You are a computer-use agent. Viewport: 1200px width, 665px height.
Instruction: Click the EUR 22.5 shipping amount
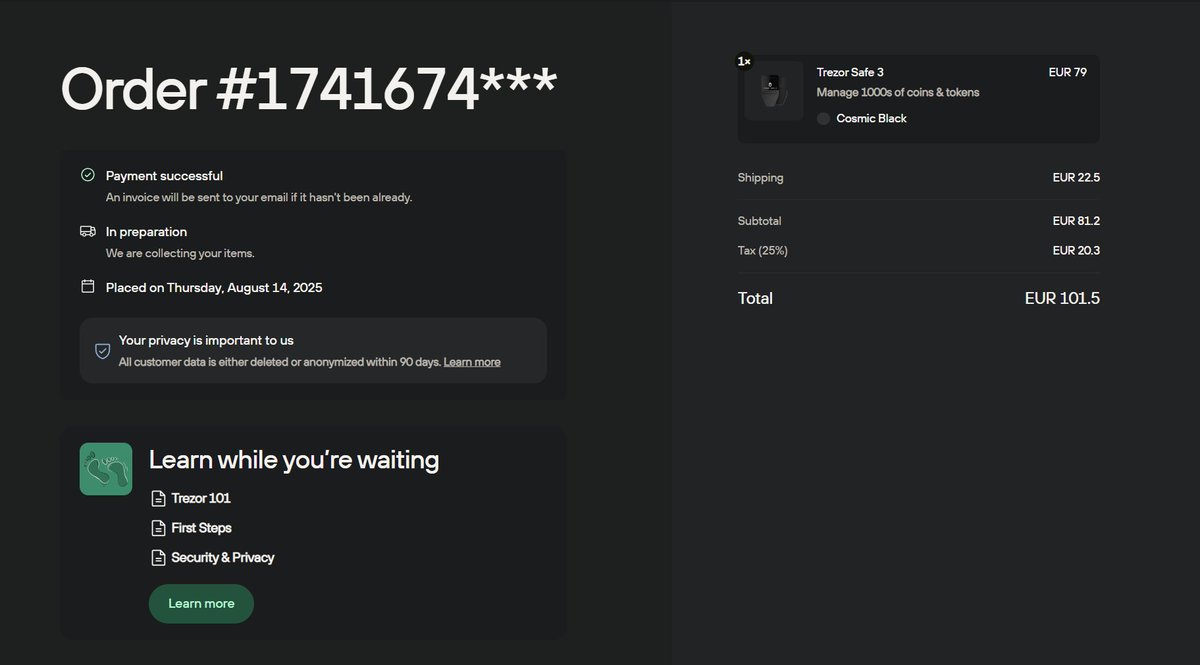coord(1076,178)
